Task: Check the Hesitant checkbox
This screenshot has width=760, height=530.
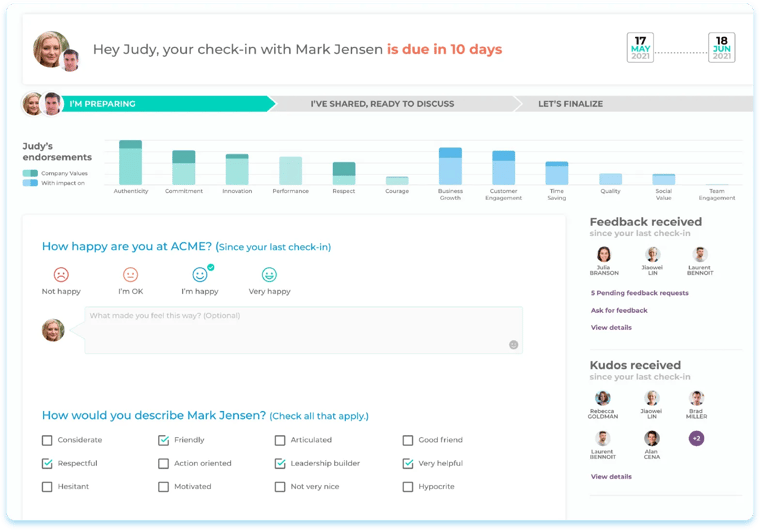Action: pyautogui.click(x=47, y=487)
